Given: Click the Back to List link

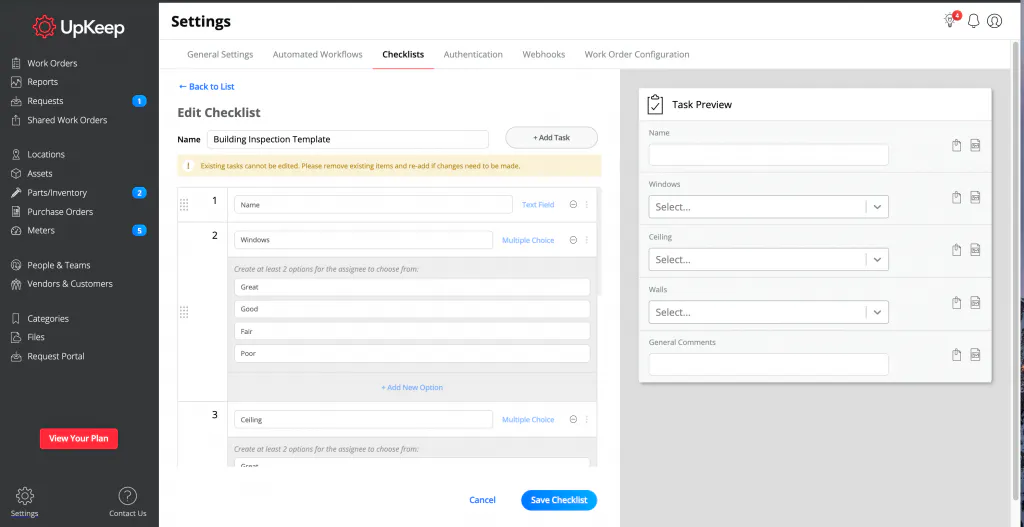Looking at the screenshot, I should pos(206,87).
